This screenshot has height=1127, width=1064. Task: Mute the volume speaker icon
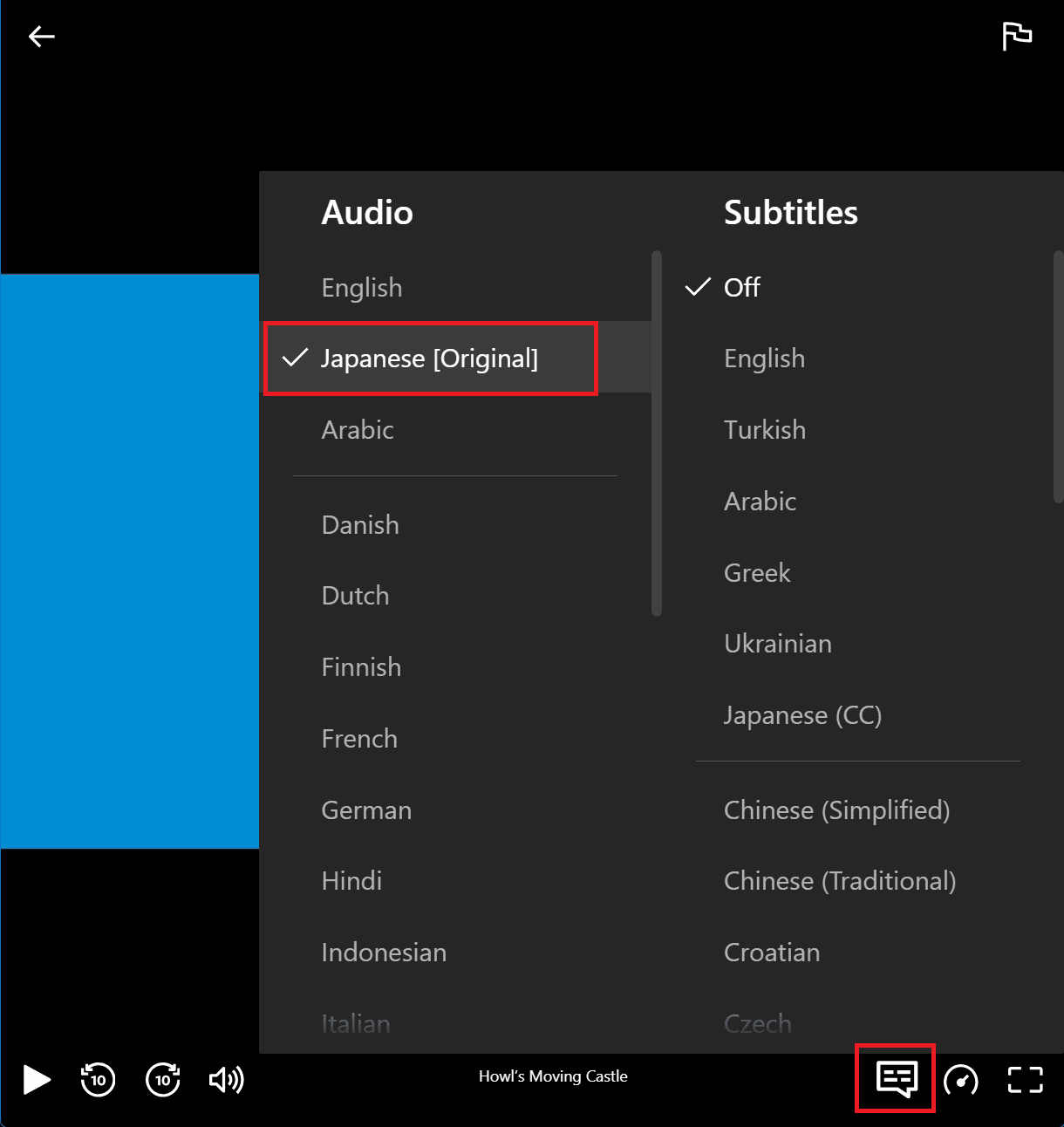click(x=227, y=1080)
